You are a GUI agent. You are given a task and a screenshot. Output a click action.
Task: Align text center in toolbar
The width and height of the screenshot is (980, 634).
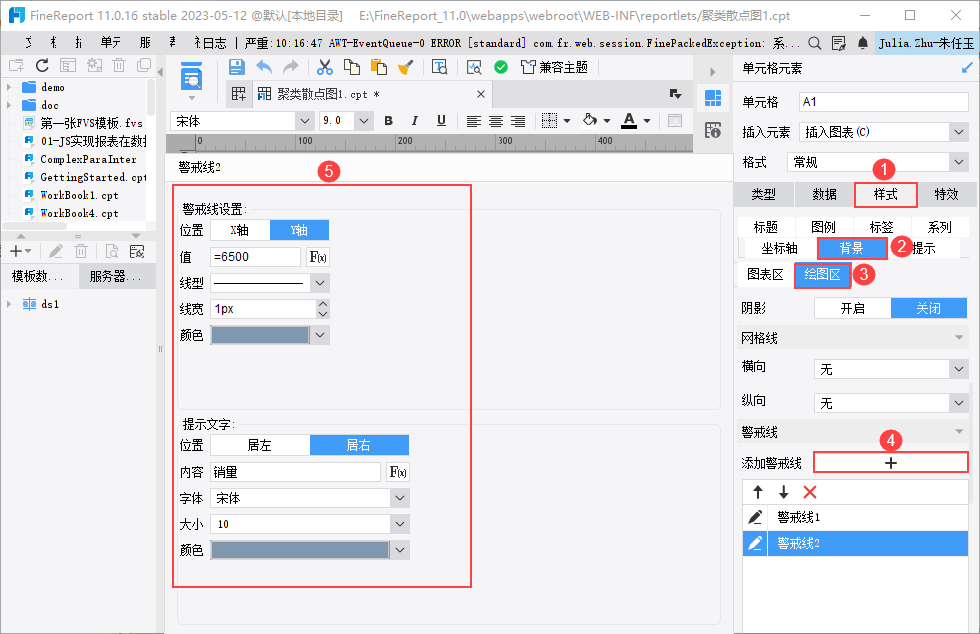tap(496, 121)
